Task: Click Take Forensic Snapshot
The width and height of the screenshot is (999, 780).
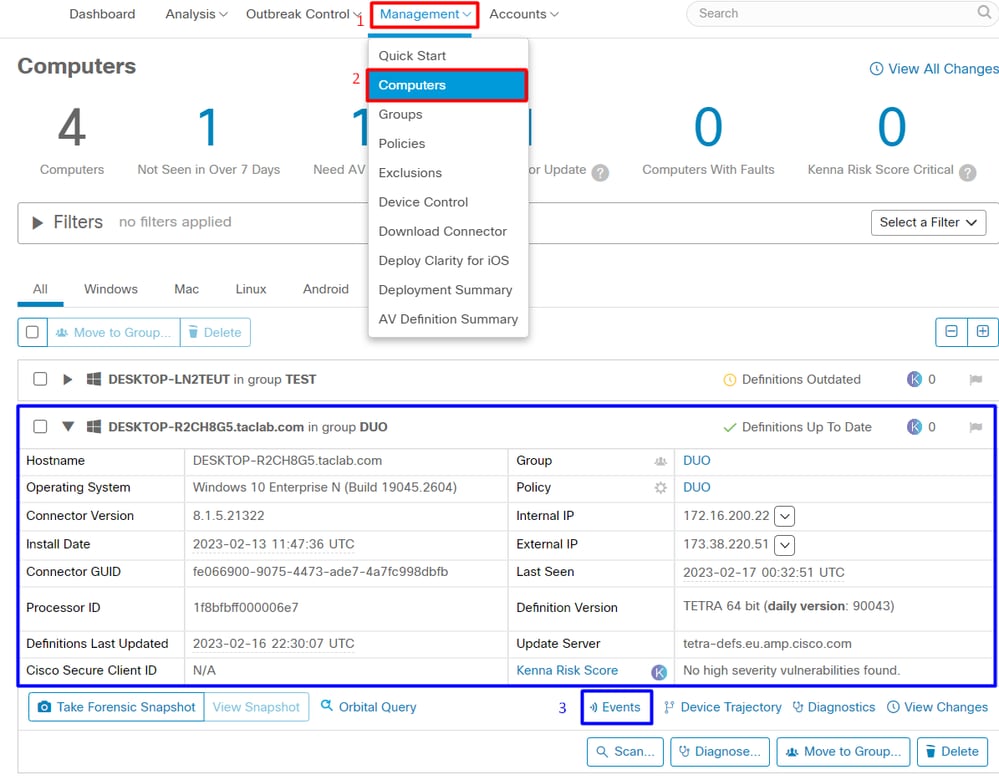Action: coord(116,707)
